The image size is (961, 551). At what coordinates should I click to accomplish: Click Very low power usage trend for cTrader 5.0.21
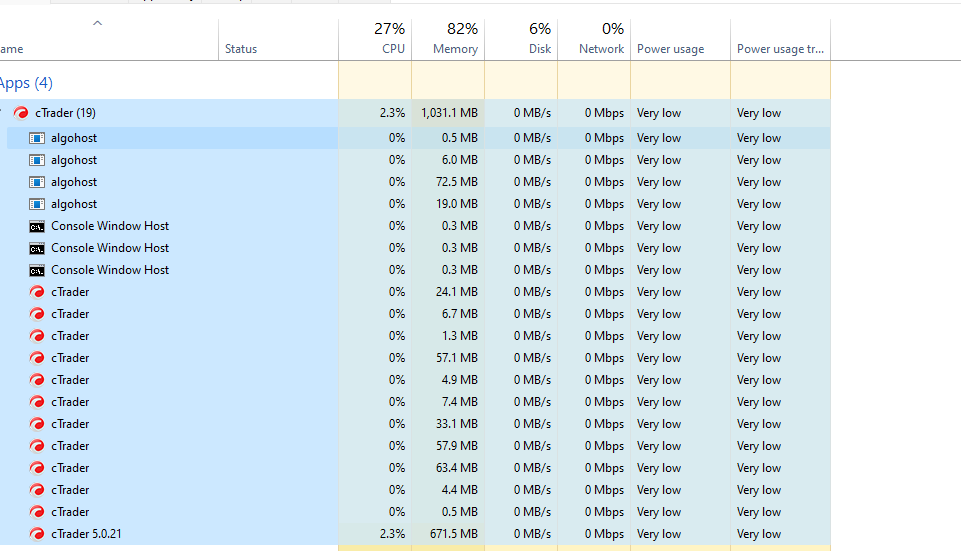click(x=759, y=534)
